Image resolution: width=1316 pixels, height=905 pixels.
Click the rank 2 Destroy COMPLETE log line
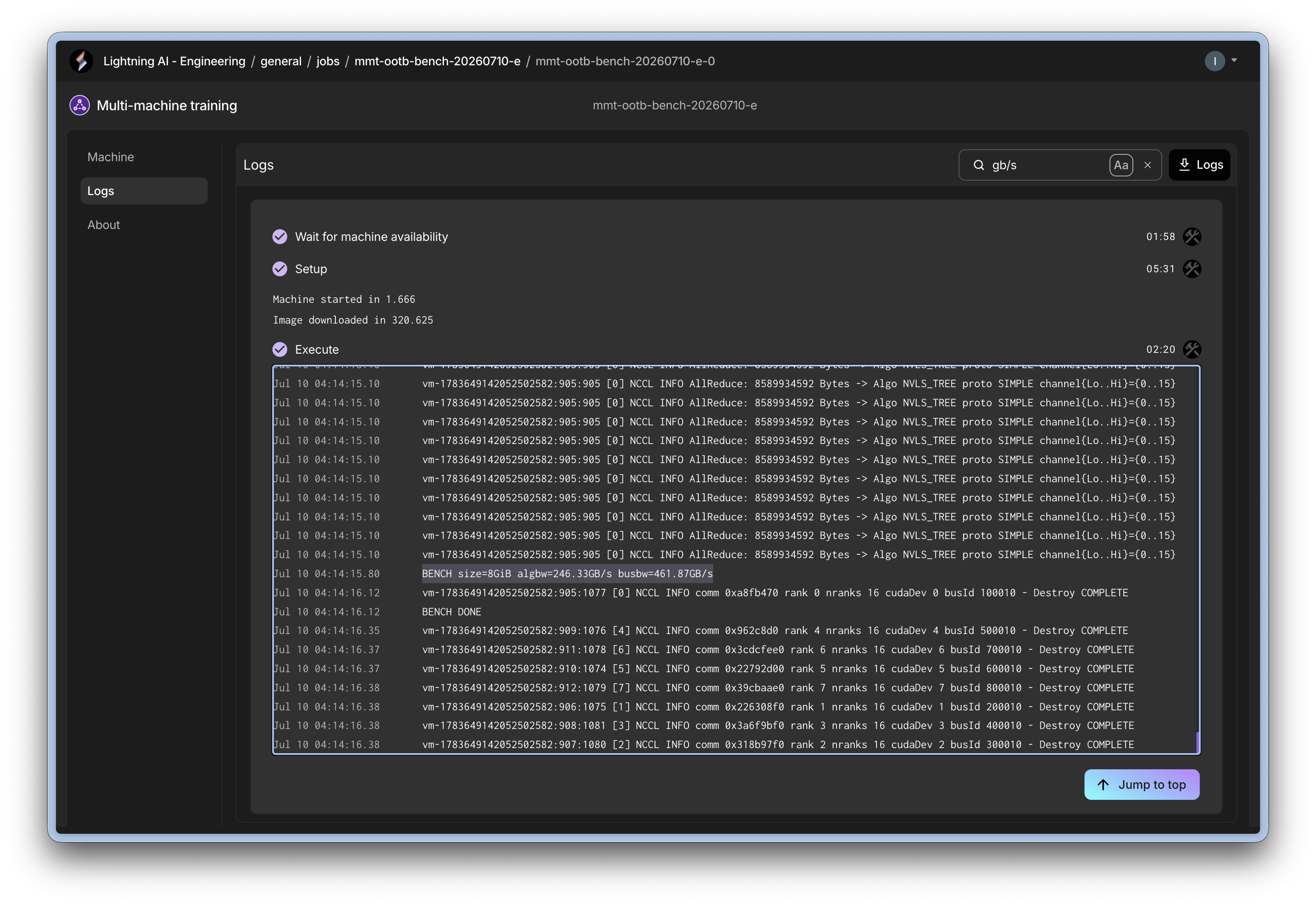778,745
